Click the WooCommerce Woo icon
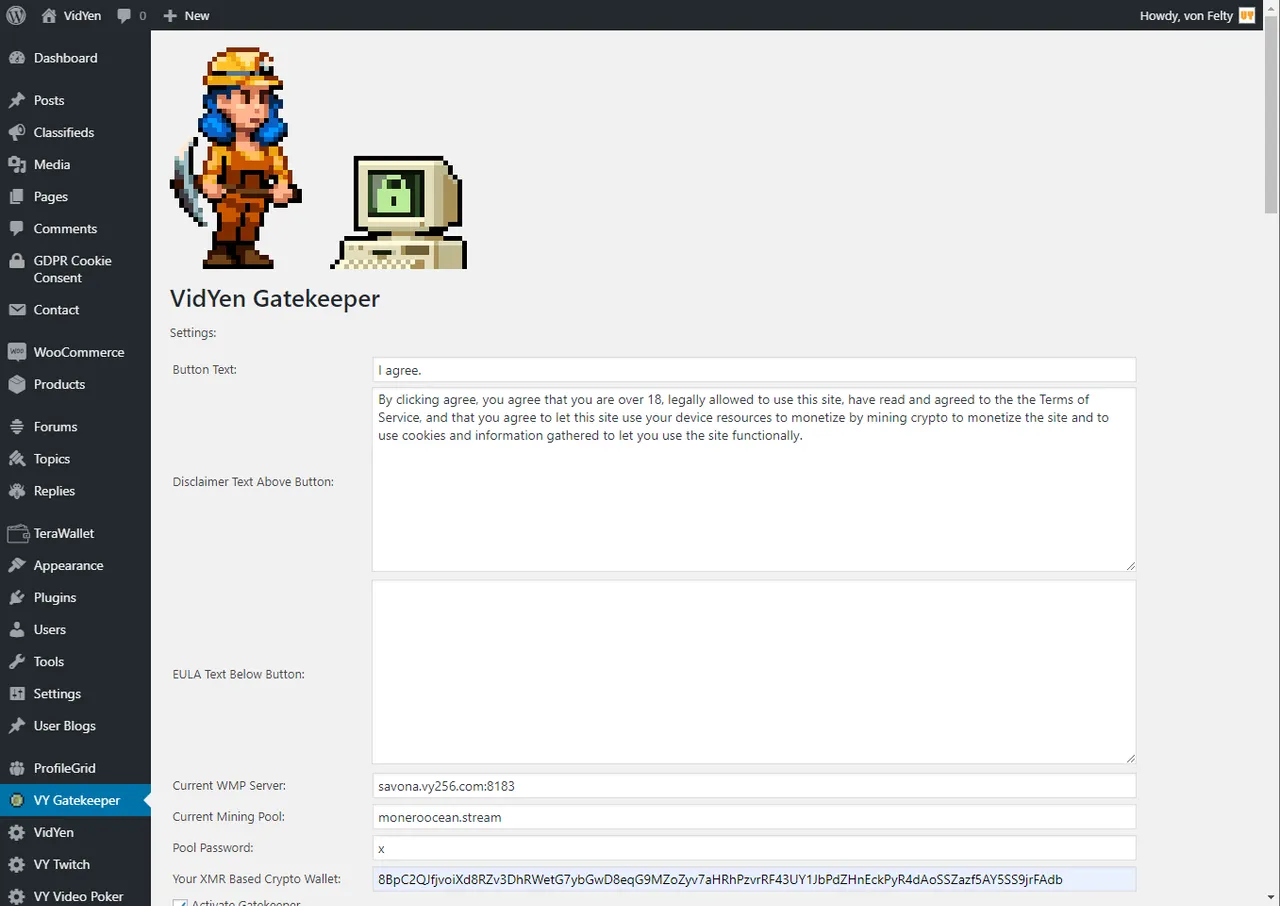This screenshot has height=906, width=1280. coord(16,352)
